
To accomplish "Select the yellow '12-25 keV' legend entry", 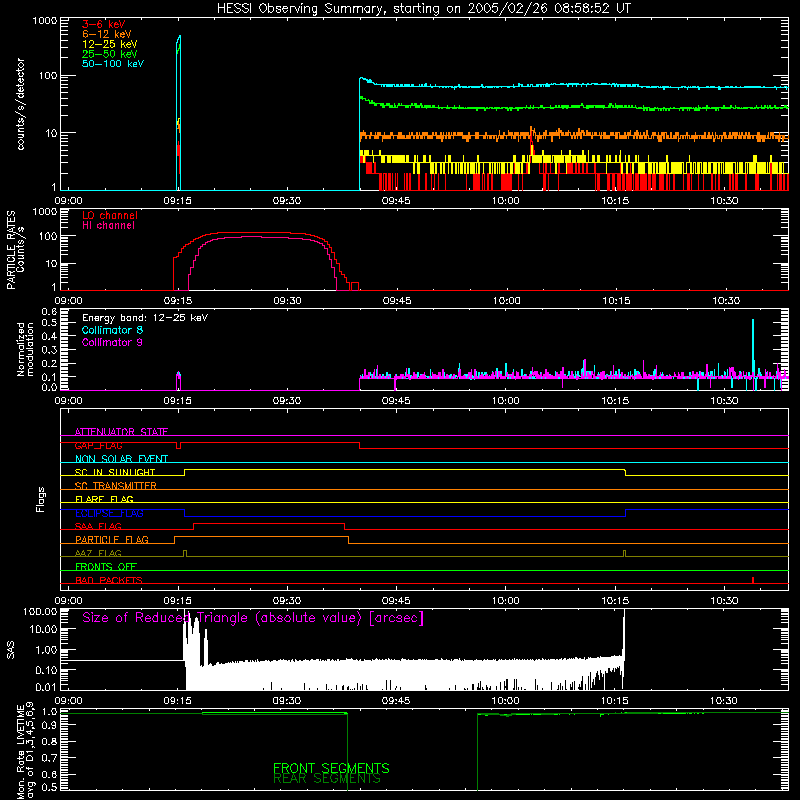I will coord(109,44).
